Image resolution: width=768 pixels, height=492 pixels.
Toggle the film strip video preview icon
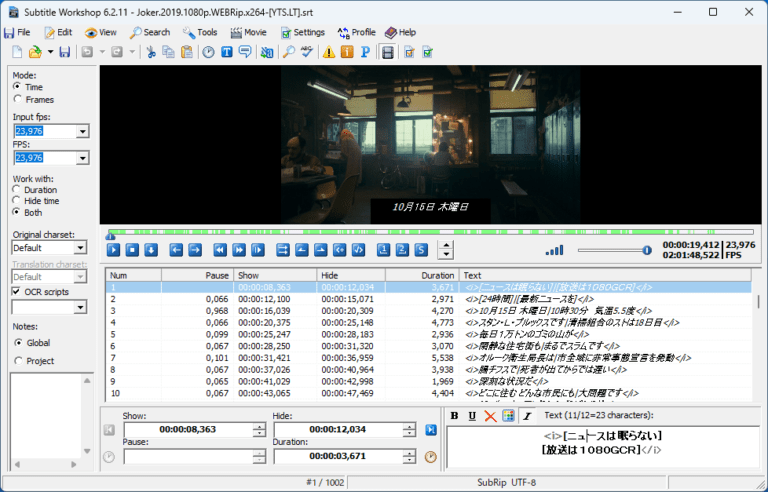(x=387, y=52)
